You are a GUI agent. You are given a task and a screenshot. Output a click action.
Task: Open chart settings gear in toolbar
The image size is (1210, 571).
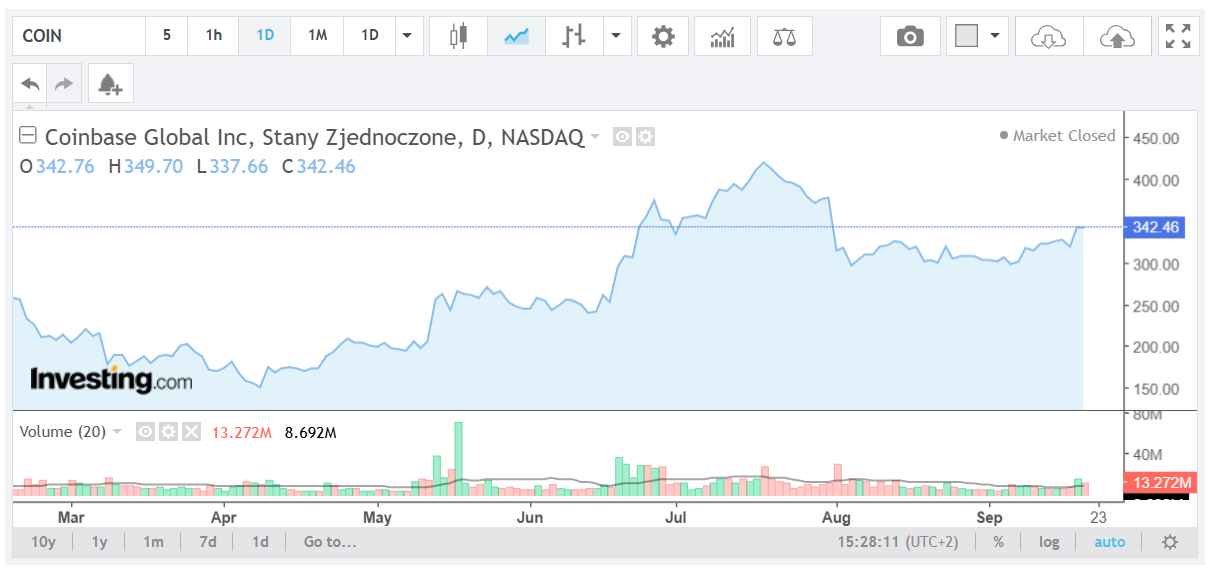[663, 36]
